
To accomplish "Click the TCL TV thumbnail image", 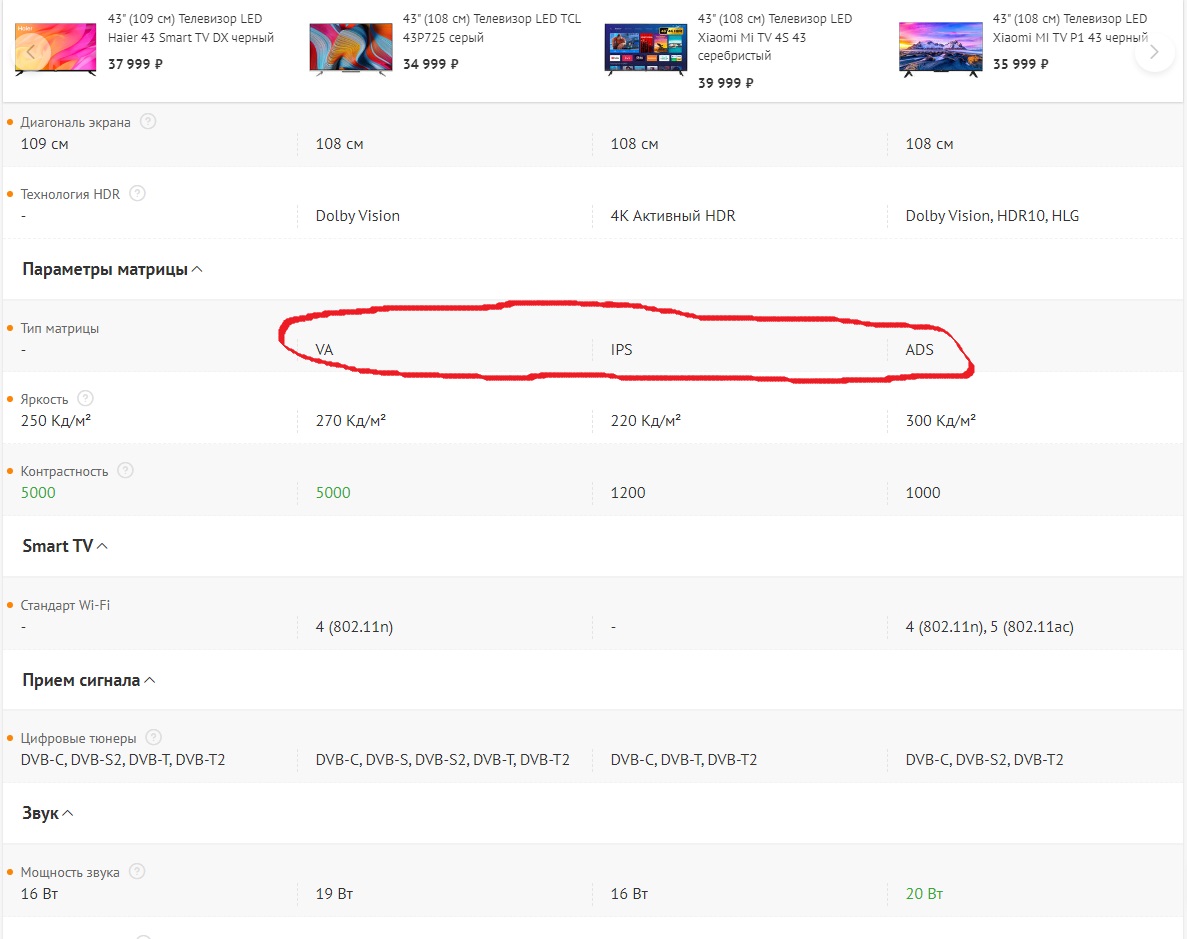I will (350, 48).
